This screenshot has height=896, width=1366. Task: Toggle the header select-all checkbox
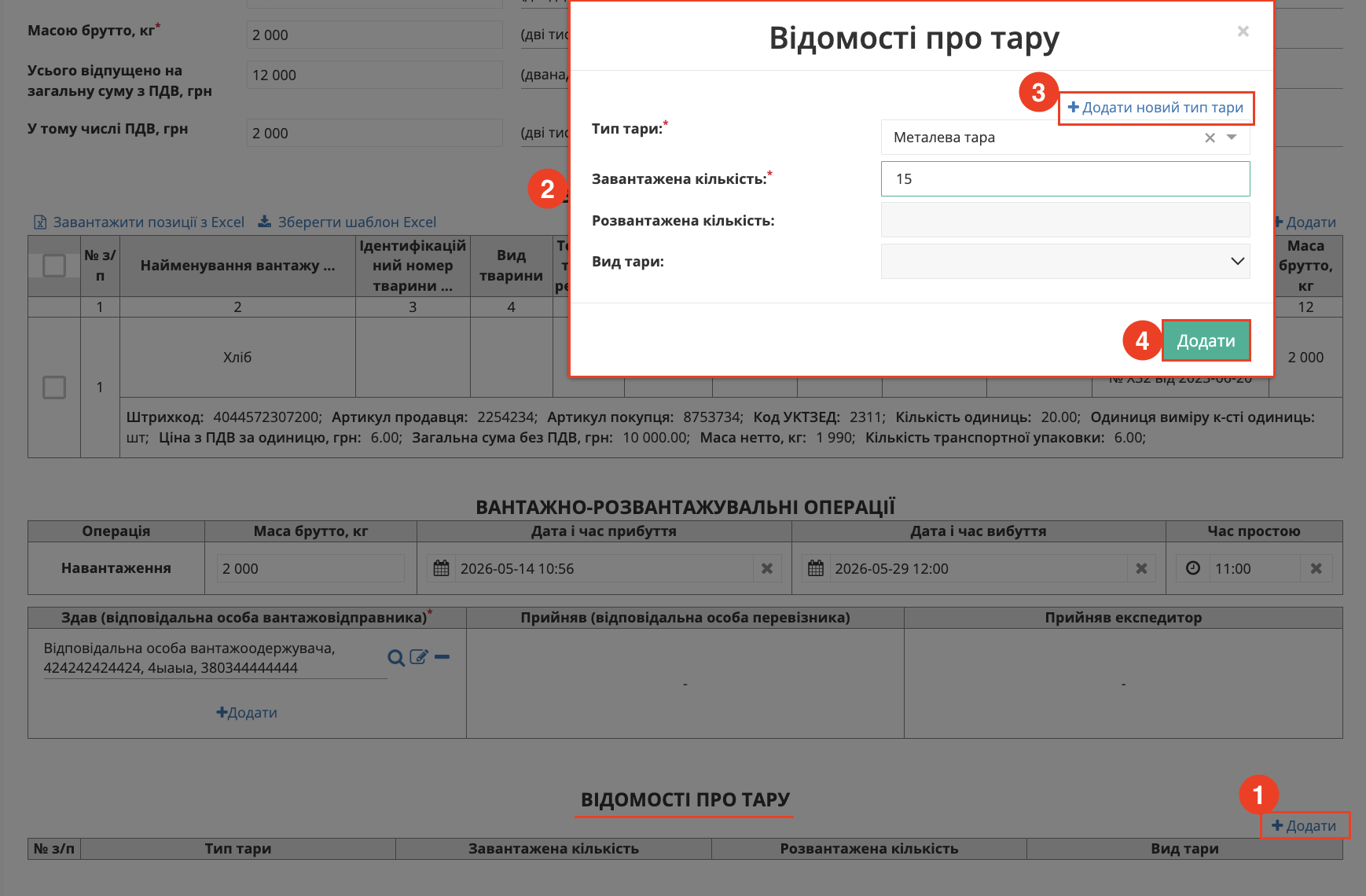[54, 266]
